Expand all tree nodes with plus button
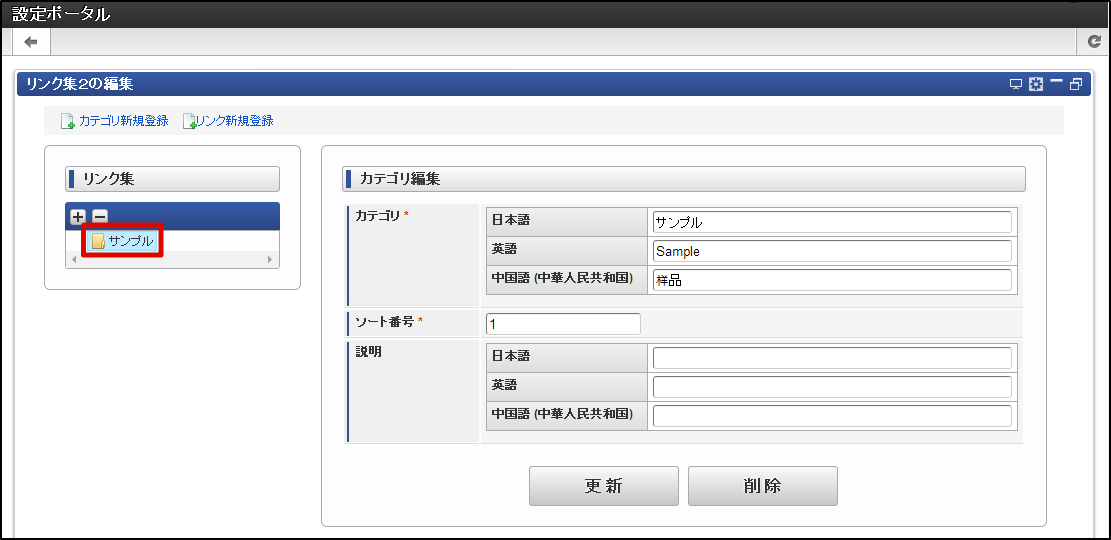1111x540 pixels. (x=78, y=217)
